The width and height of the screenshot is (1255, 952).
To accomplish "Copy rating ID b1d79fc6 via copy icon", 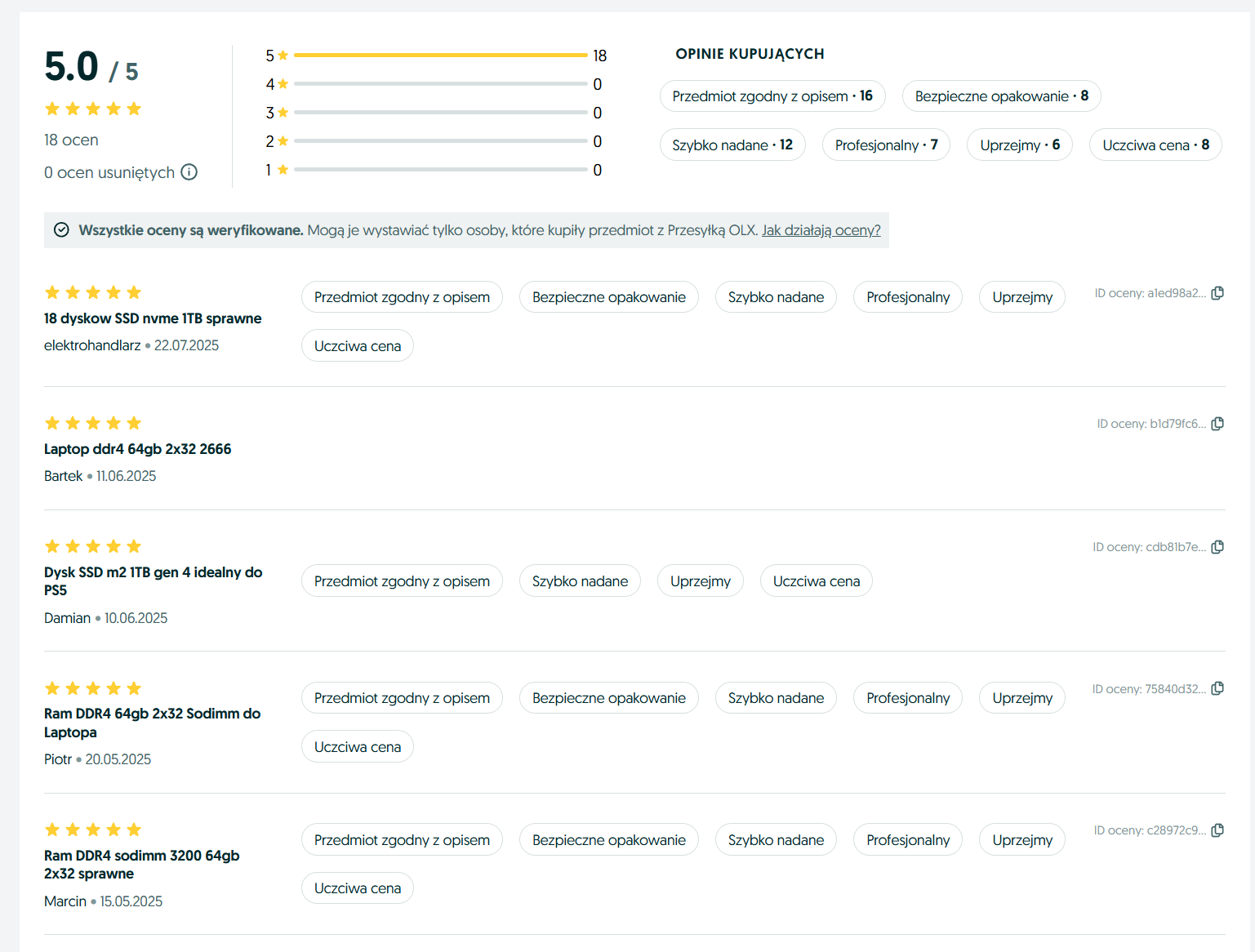I will coord(1217,424).
